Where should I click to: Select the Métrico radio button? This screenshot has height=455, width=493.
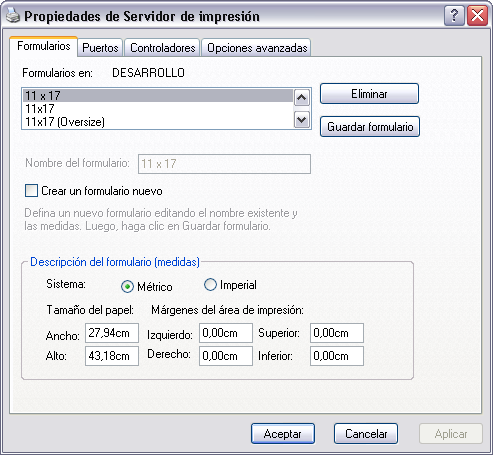[x=127, y=287]
